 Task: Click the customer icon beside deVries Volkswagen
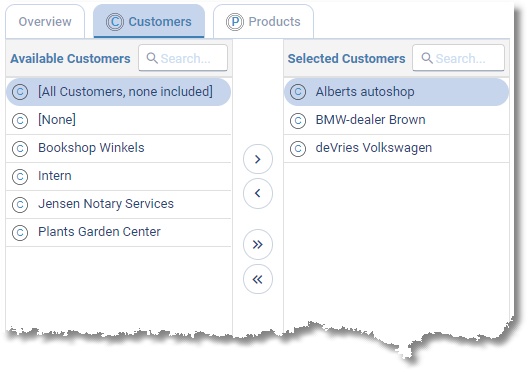point(298,148)
